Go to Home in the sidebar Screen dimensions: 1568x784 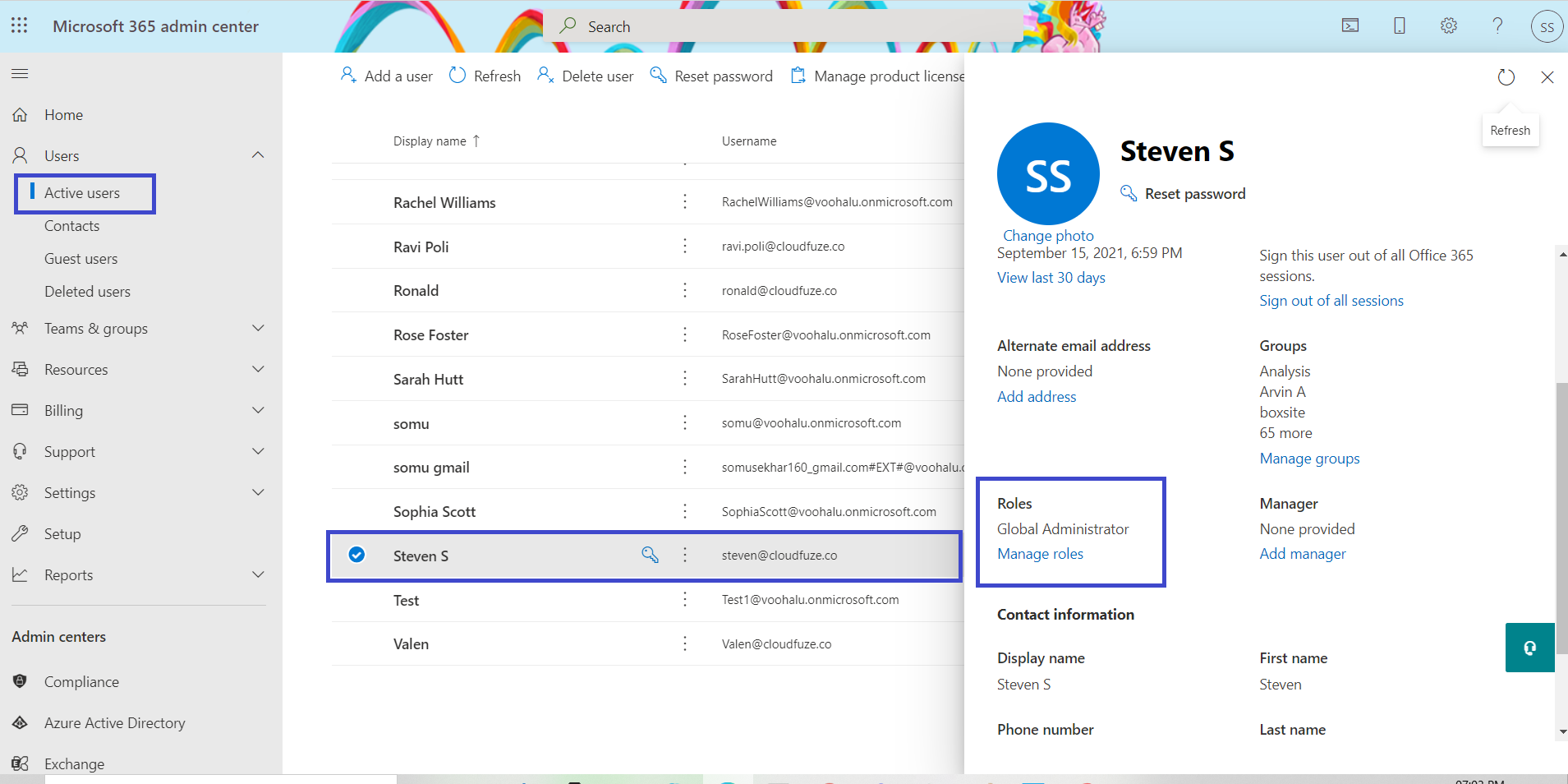tap(63, 115)
